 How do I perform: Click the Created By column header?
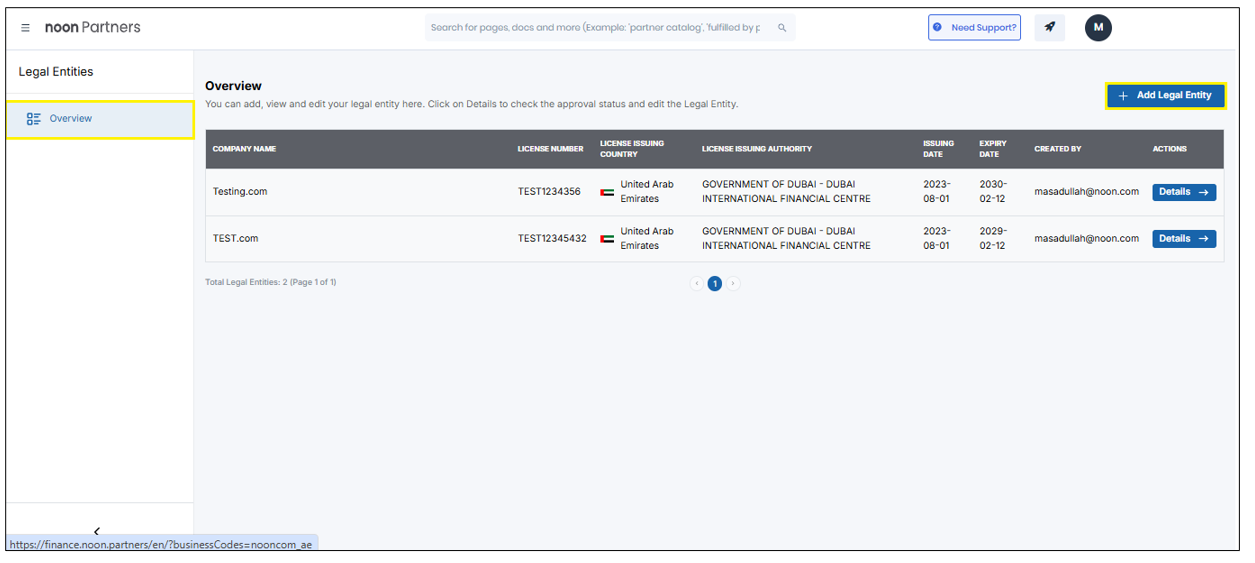click(1058, 149)
